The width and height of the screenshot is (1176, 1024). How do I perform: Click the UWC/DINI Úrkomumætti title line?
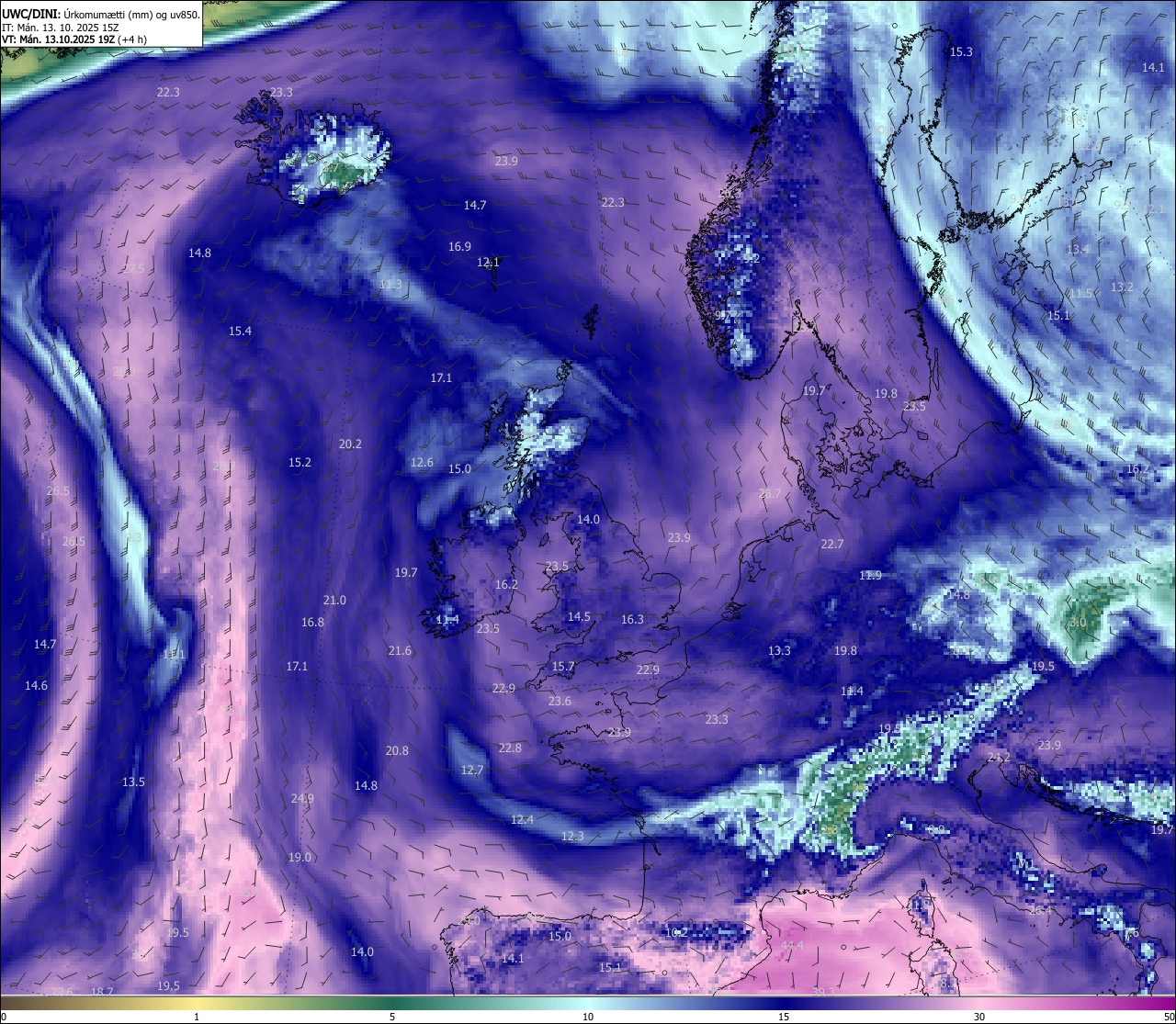(x=101, y=14)
